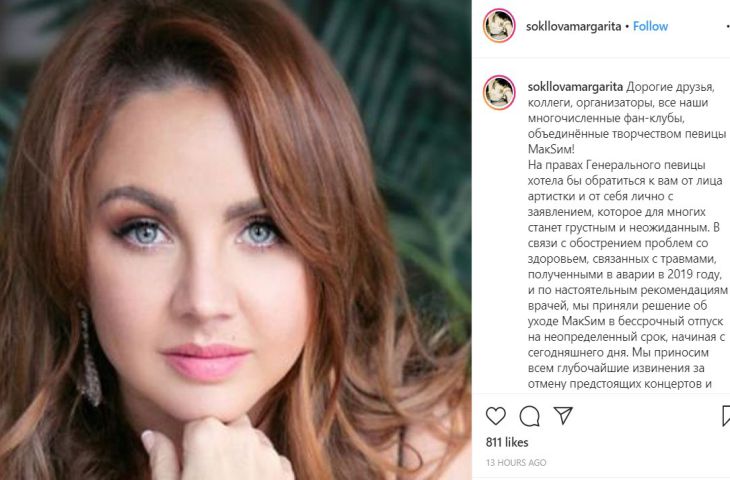The image size is (730, 480).
Task: Click the last visible caption line 'отмену предстоящих концертов'
Action: point(620,384)
